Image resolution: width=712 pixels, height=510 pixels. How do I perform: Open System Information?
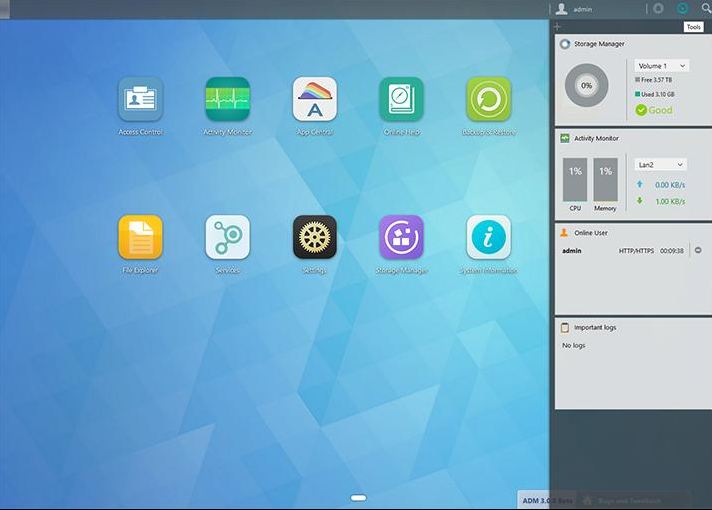coord(489,237)
